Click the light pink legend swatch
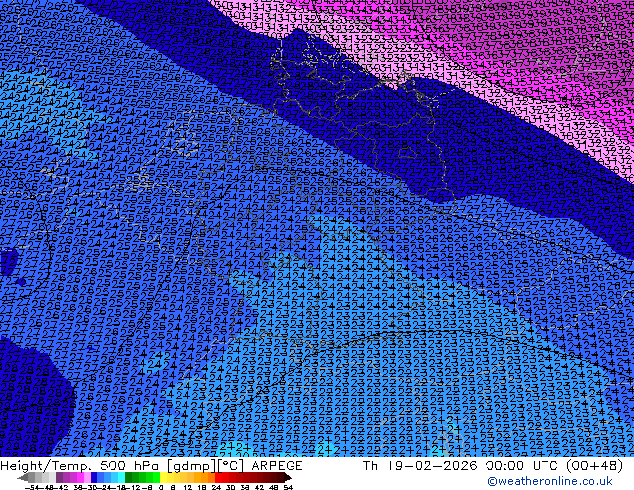This screenshot has height=490, width=634. point(87,478)
